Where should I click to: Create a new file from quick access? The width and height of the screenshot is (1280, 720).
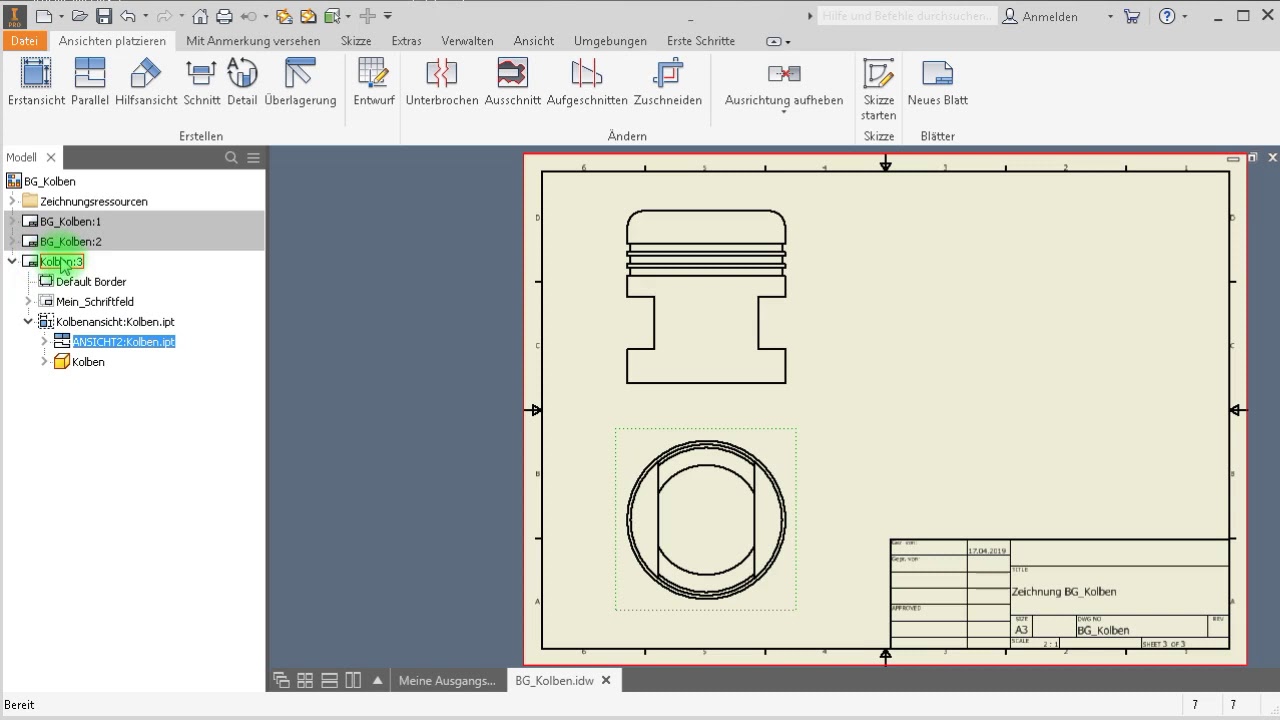44,16
